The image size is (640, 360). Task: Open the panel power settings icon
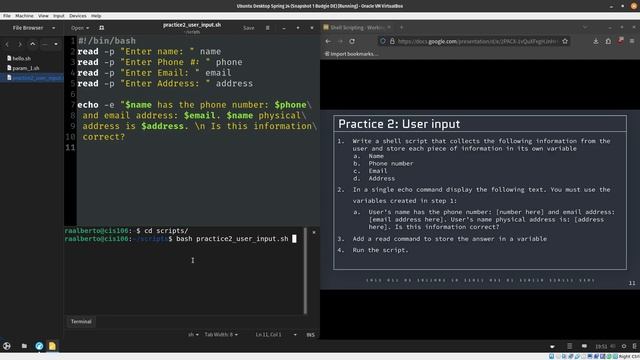(624, 346)
